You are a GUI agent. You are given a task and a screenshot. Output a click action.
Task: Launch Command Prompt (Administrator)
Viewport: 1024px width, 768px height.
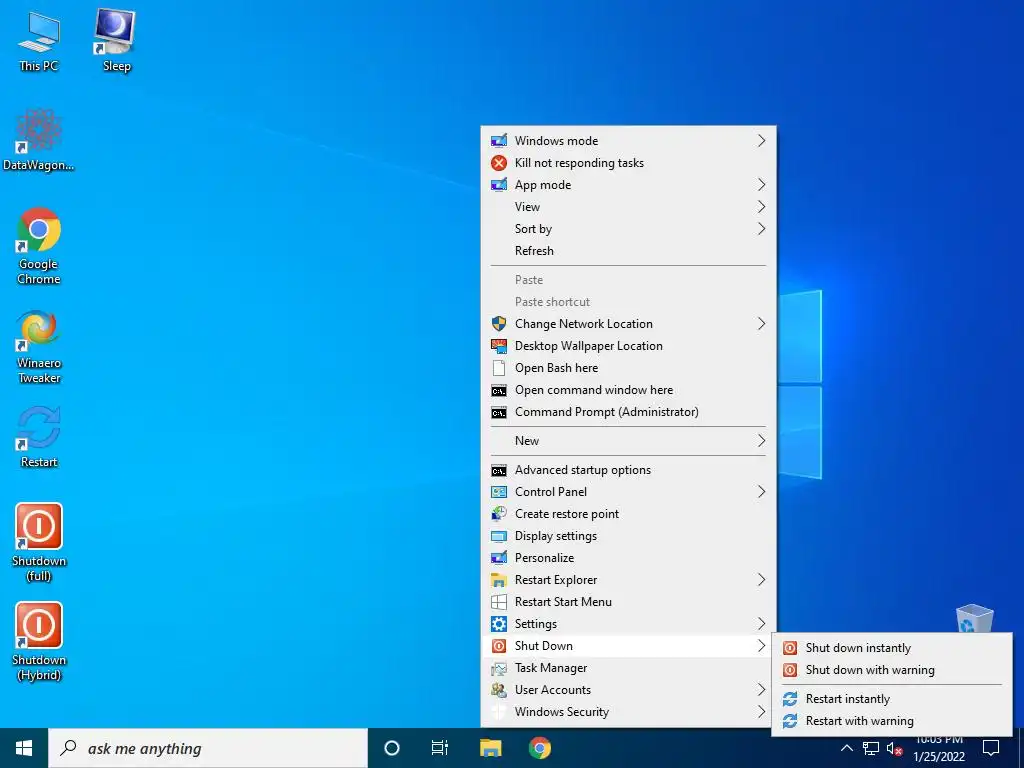(628, 412)
